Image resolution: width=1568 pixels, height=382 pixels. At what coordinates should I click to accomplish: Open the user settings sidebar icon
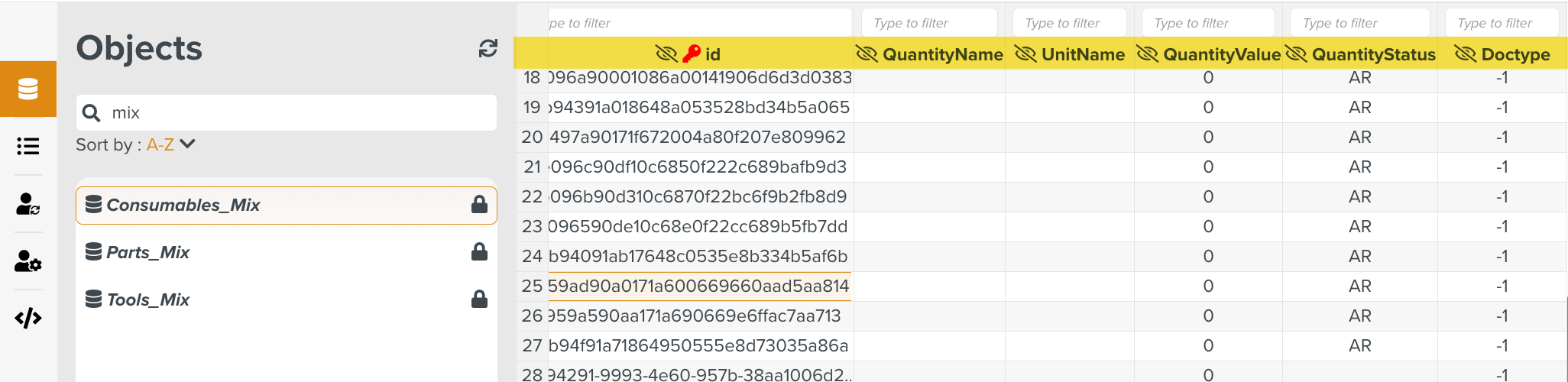tap(28, 261)
